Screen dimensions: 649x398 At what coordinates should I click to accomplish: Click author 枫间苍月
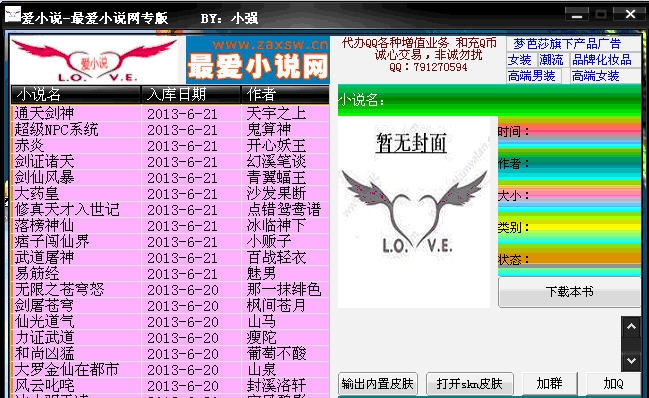[x=276, y=306]
